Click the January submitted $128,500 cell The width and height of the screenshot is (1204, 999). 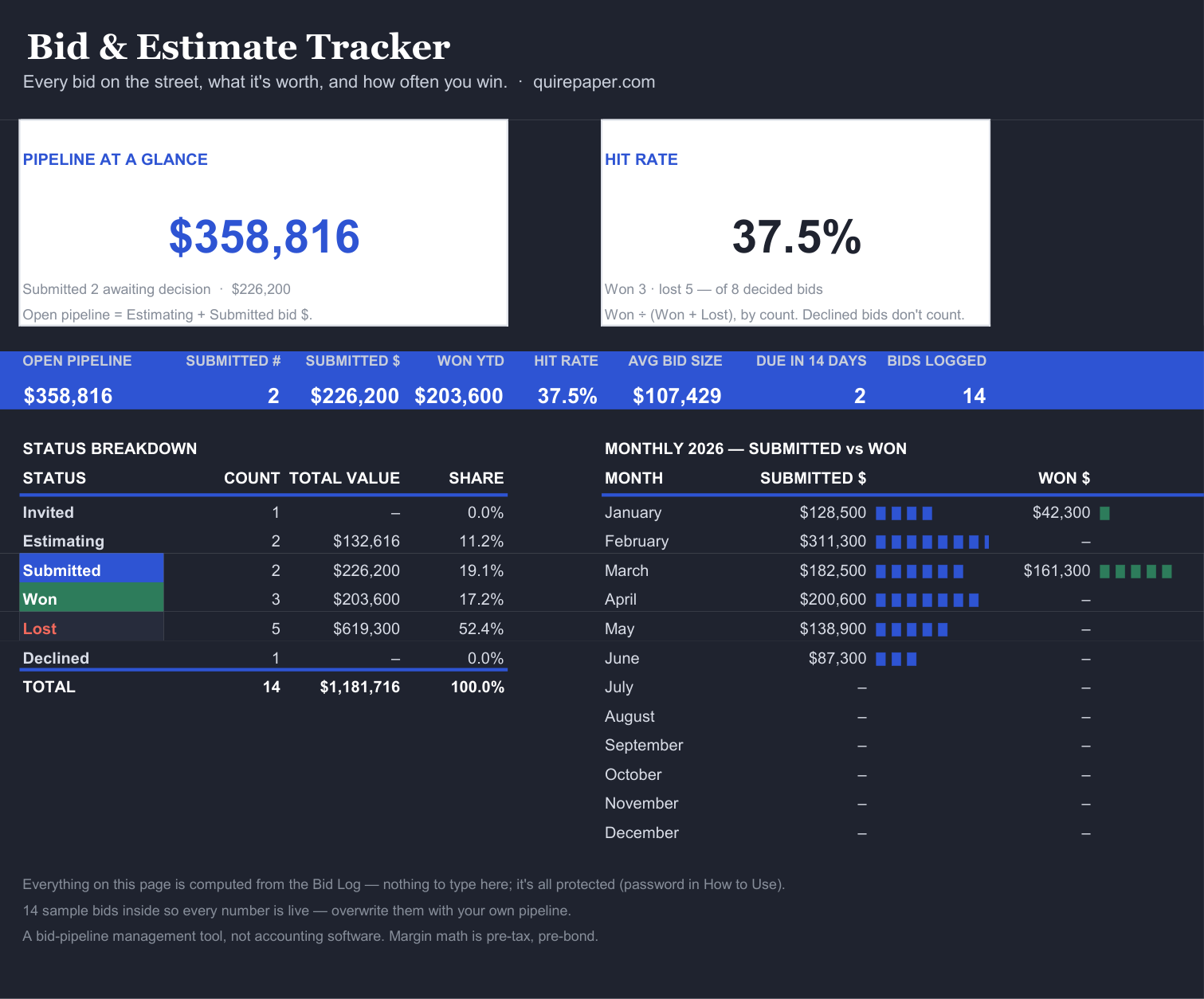click(833, 512)
